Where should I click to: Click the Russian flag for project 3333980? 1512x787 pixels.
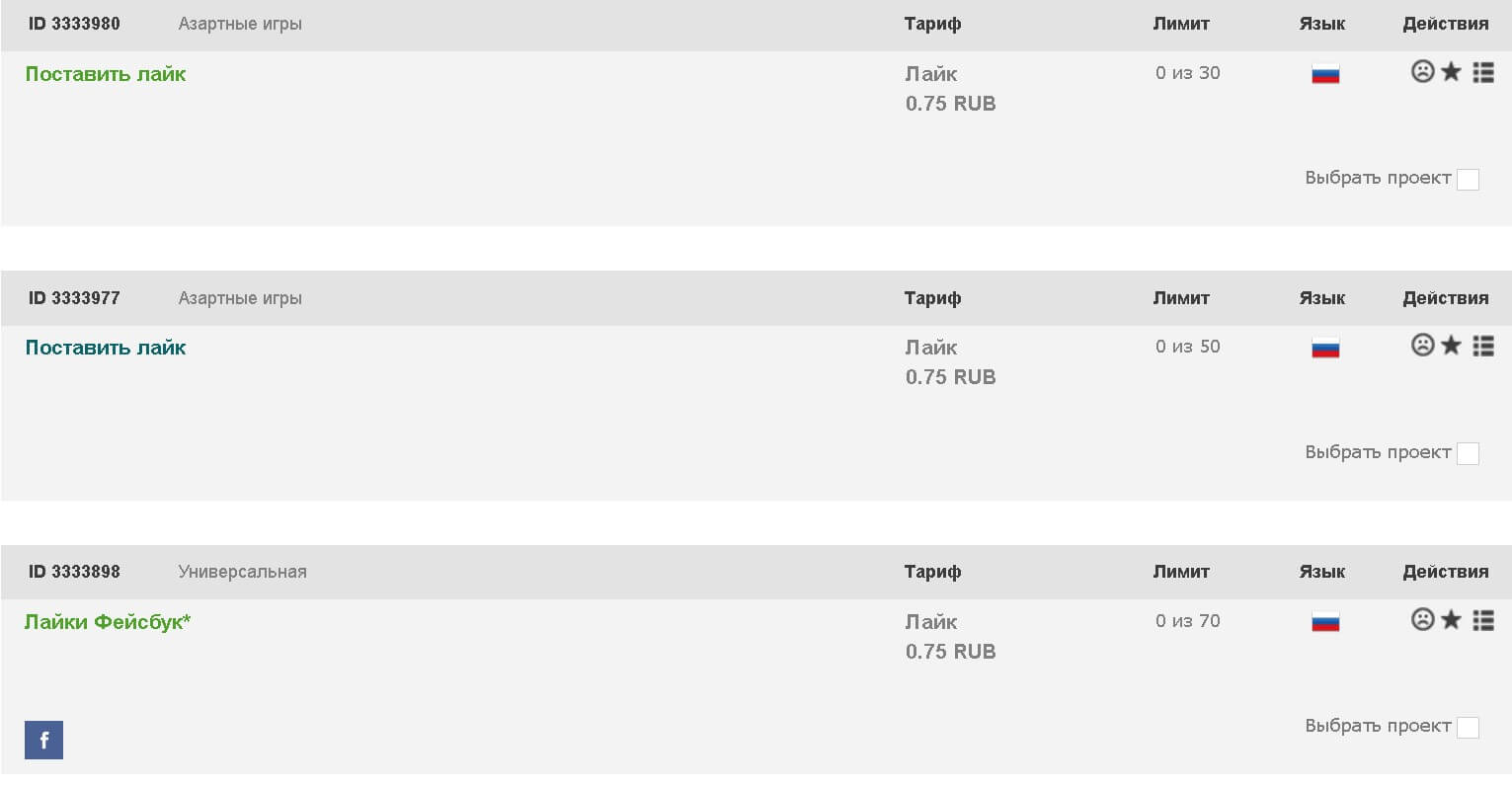(x=1325, y=74)
